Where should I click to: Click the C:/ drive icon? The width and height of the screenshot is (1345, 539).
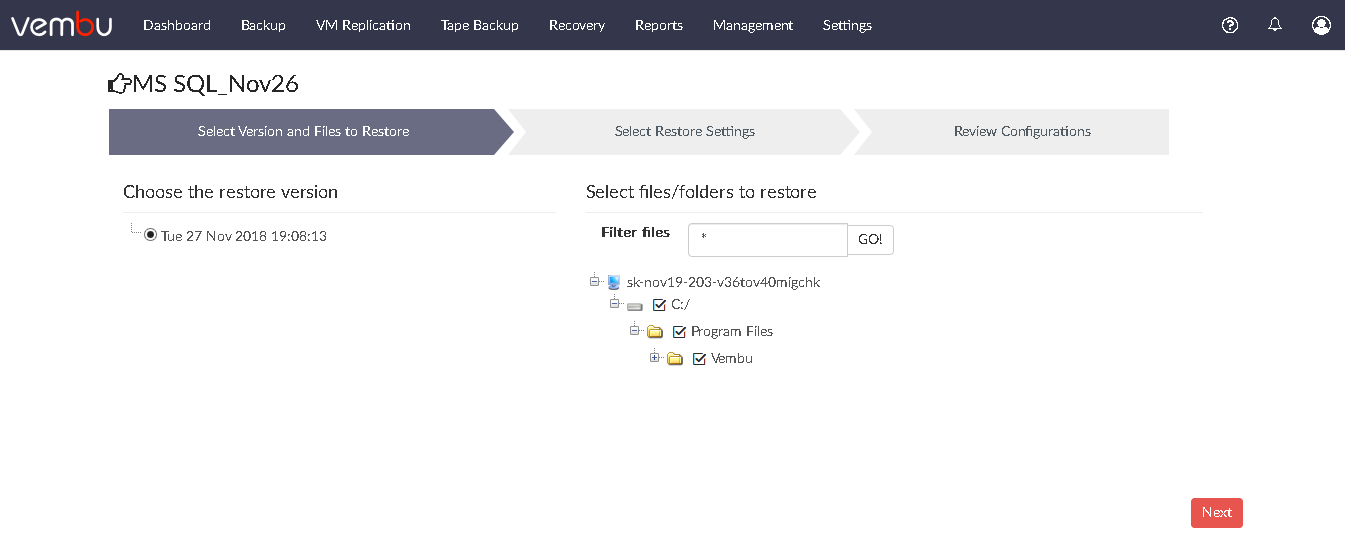634,306
